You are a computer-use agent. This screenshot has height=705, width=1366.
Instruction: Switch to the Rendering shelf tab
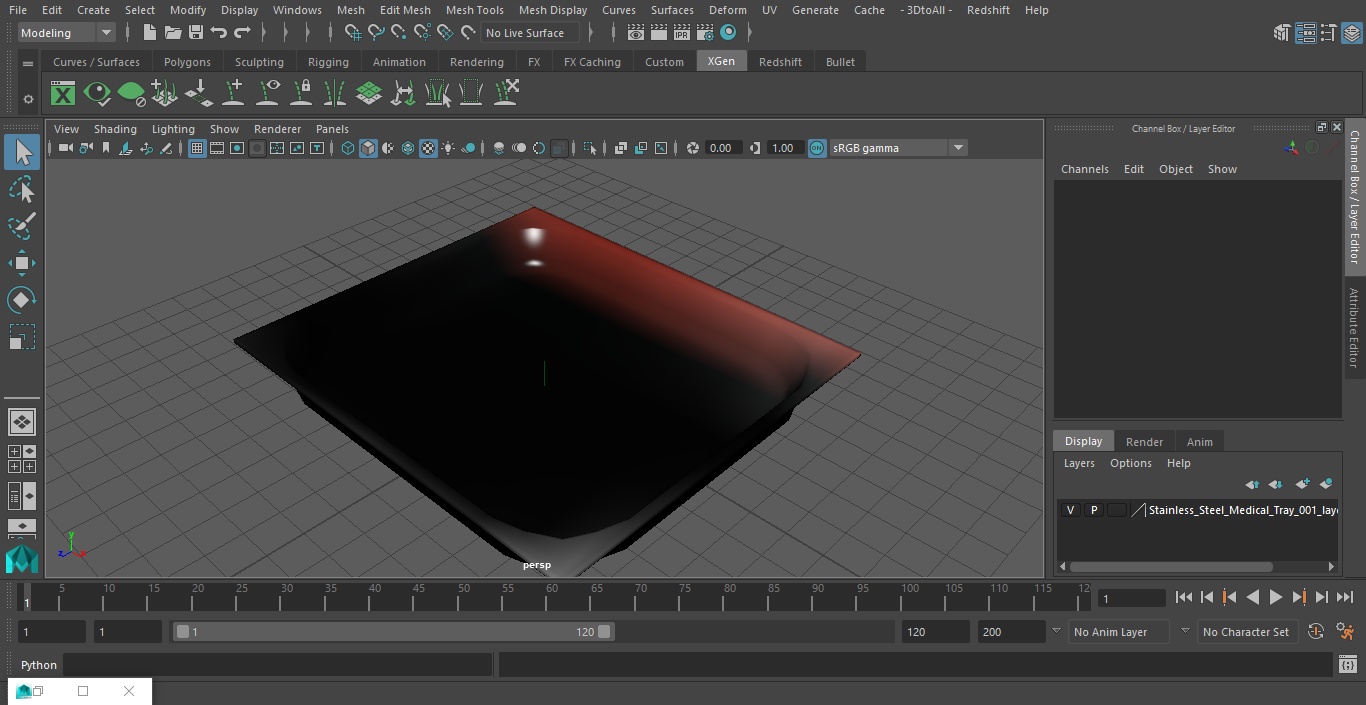(x=476, y=62)
